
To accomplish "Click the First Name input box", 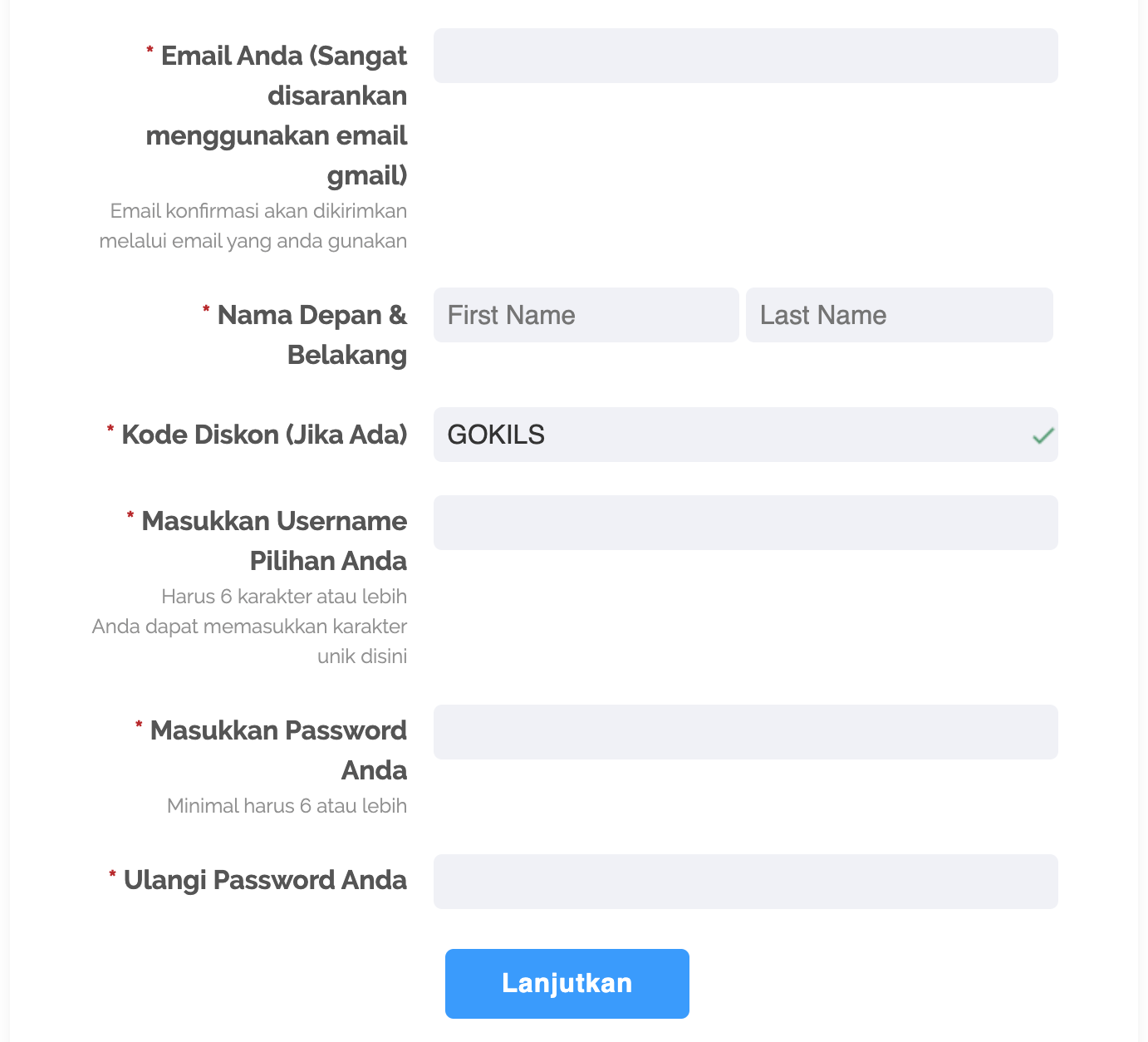I will (586, 315).
